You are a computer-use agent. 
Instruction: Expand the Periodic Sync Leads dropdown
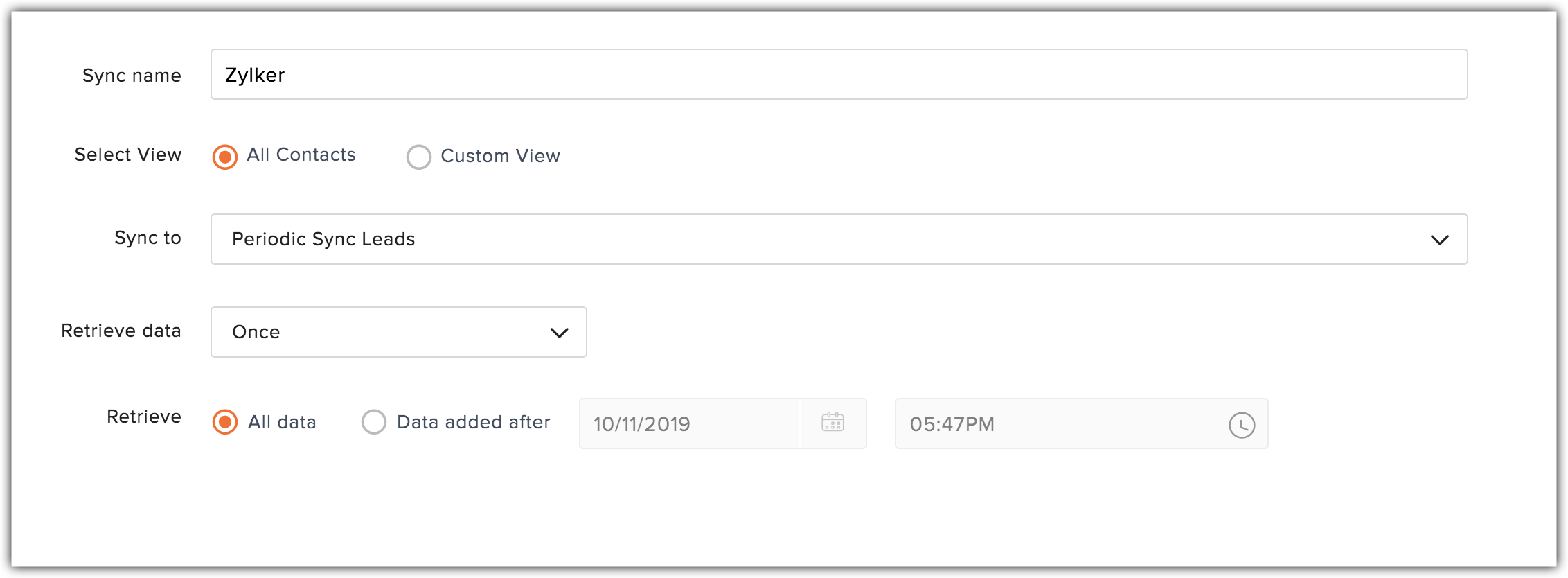839,239
